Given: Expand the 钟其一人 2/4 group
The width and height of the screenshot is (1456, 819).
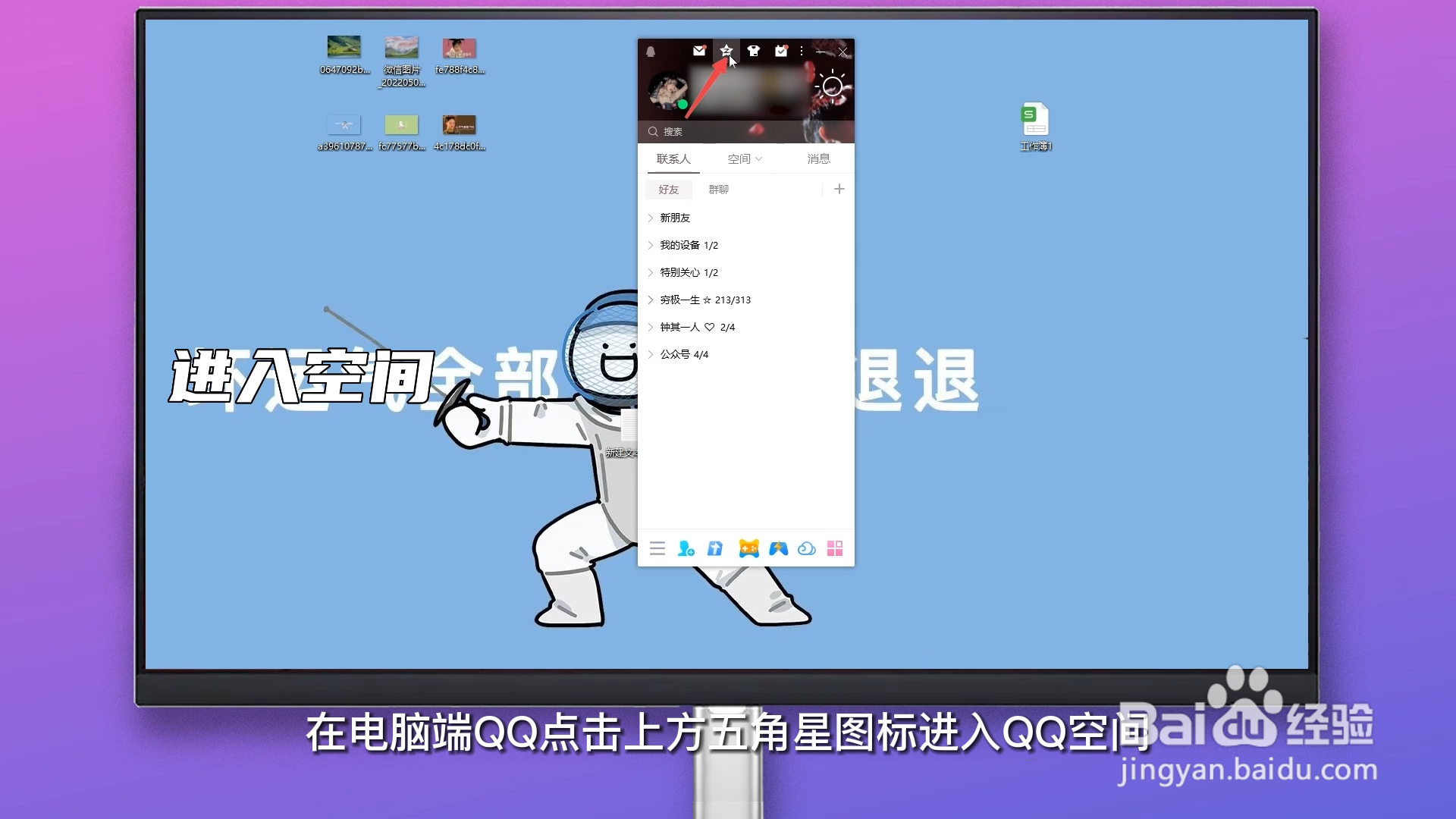Looking at the screenshot, I should pos(746,327).
